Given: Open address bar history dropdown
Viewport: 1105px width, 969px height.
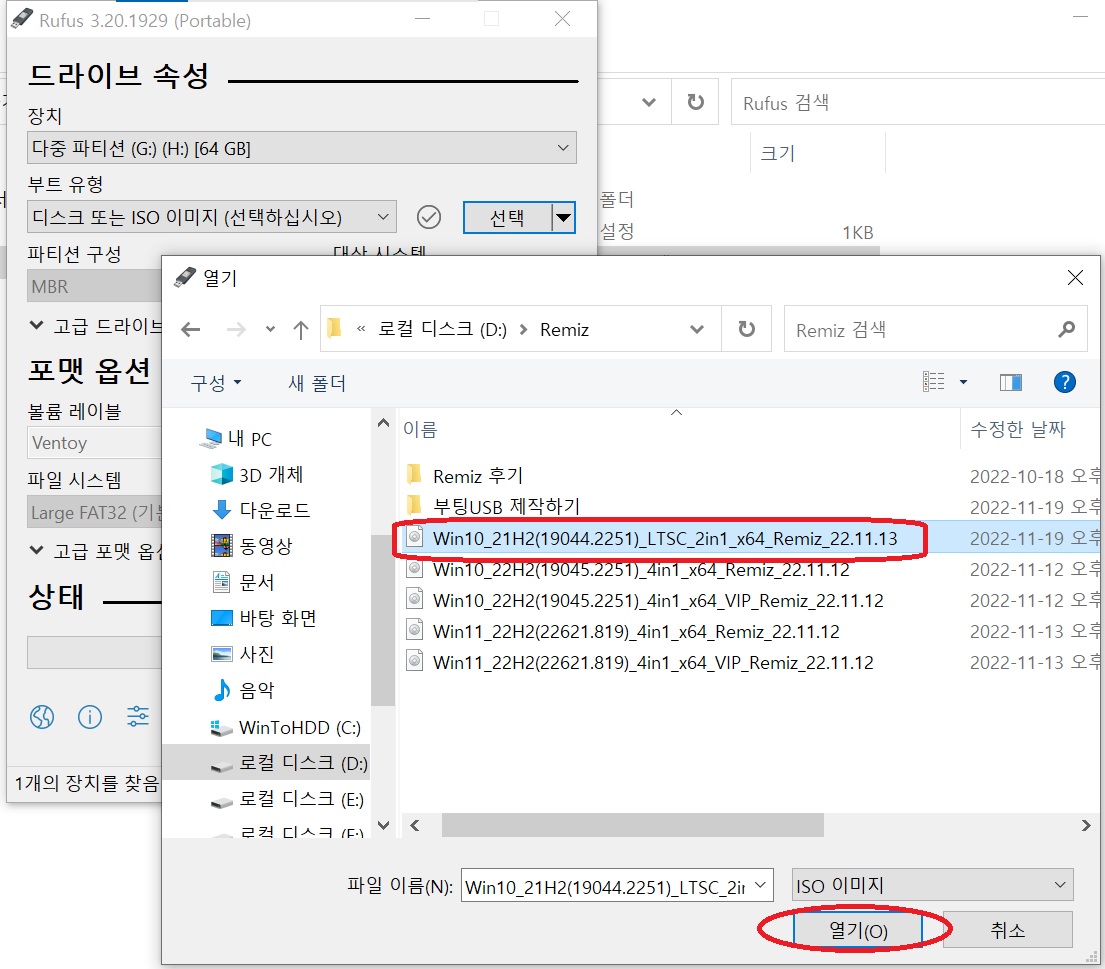Looking at the screenshot, I should click(697, 329).
